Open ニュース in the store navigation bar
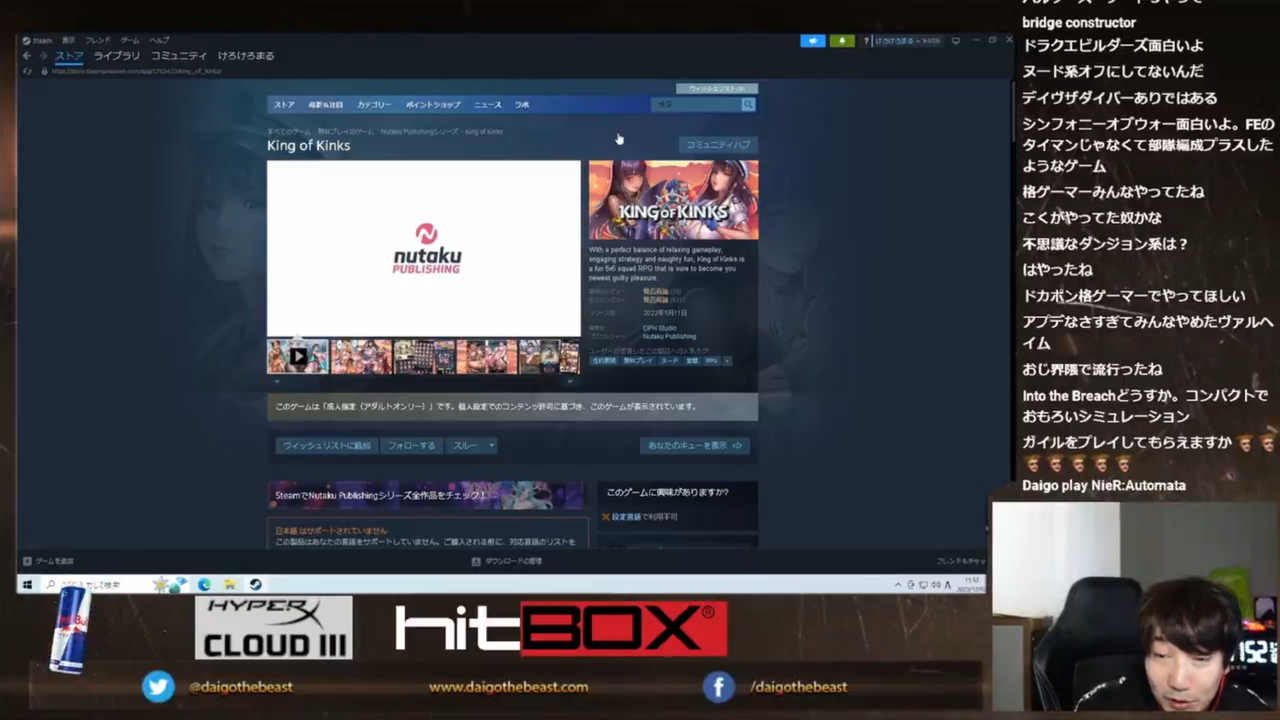The width and height of the screenshot is (1280, 720). click(x=488, y=104)
